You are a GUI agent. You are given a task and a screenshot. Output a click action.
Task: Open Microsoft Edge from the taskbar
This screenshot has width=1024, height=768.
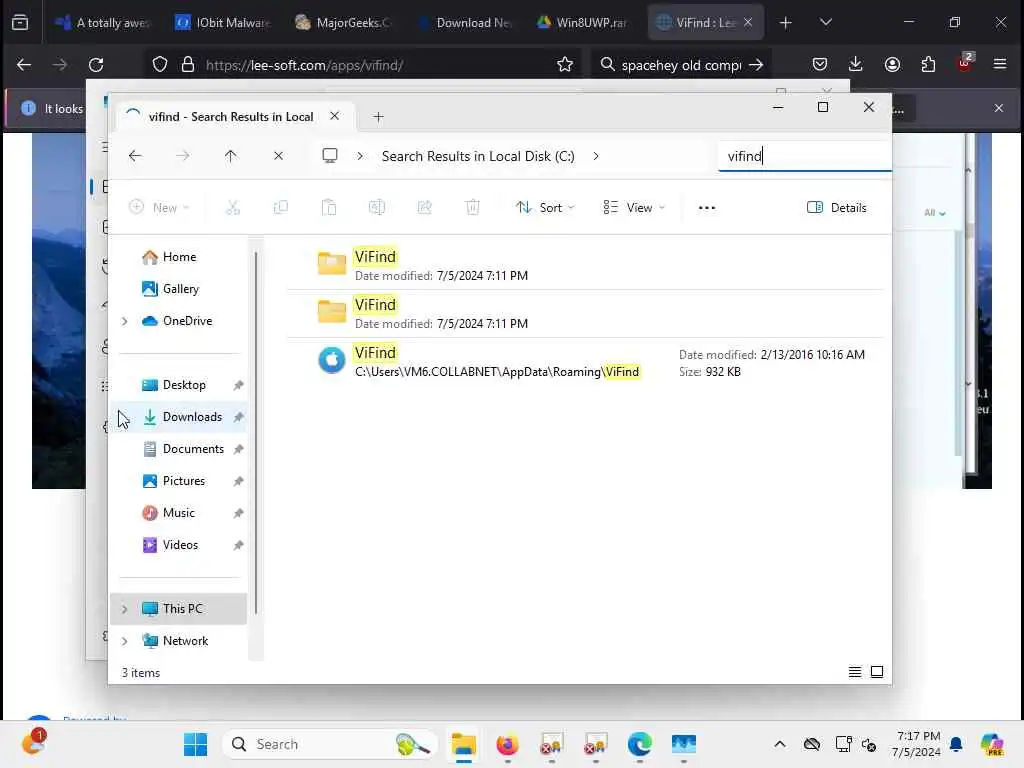coord(639,744)
